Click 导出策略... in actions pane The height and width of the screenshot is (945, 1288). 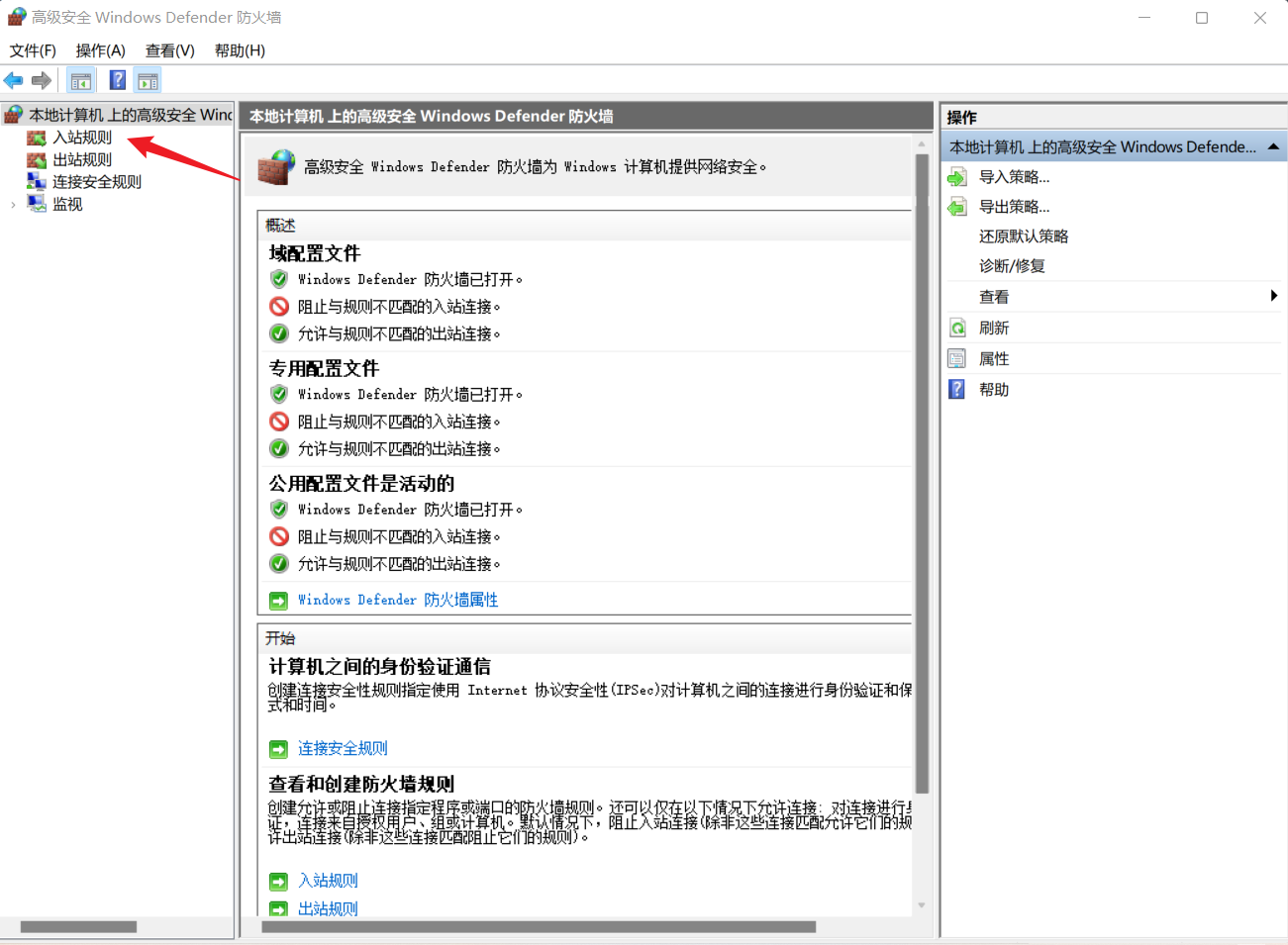click(x=1014, y=207)
